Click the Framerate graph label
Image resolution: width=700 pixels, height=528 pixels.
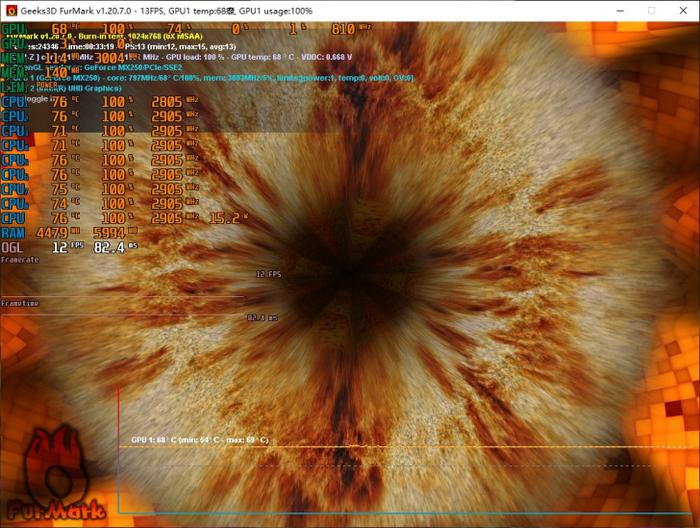click(x=20, y=260)
